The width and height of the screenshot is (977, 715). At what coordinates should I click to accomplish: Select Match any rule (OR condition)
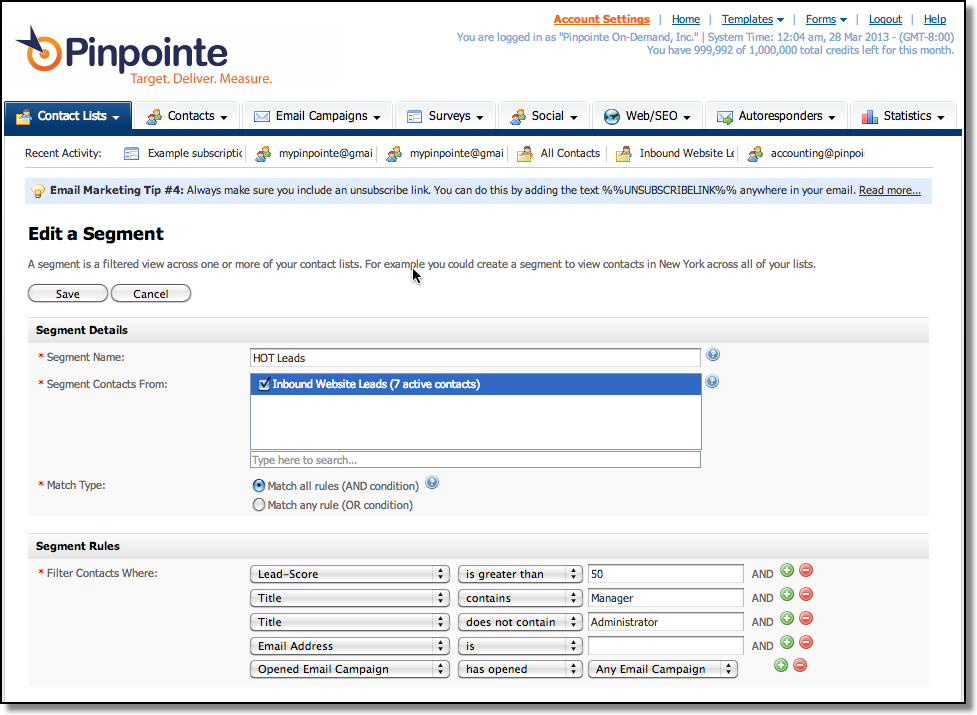(x=258, y=503)
